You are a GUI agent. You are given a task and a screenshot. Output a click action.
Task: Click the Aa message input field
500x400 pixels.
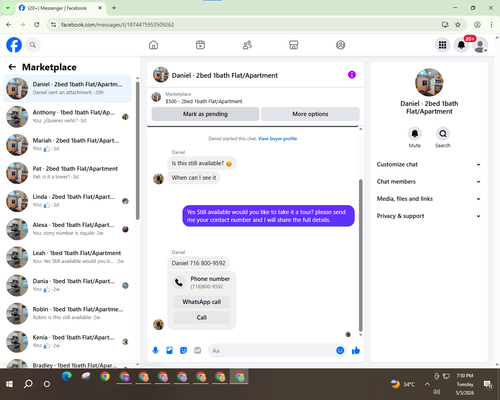pyautogui.click(x=272, y=351)
